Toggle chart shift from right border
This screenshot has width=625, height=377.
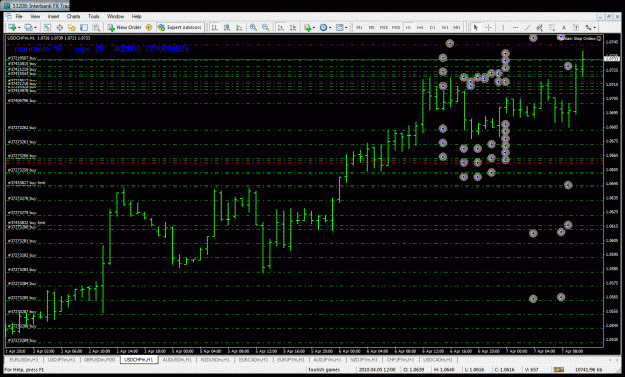click(293, 27)
